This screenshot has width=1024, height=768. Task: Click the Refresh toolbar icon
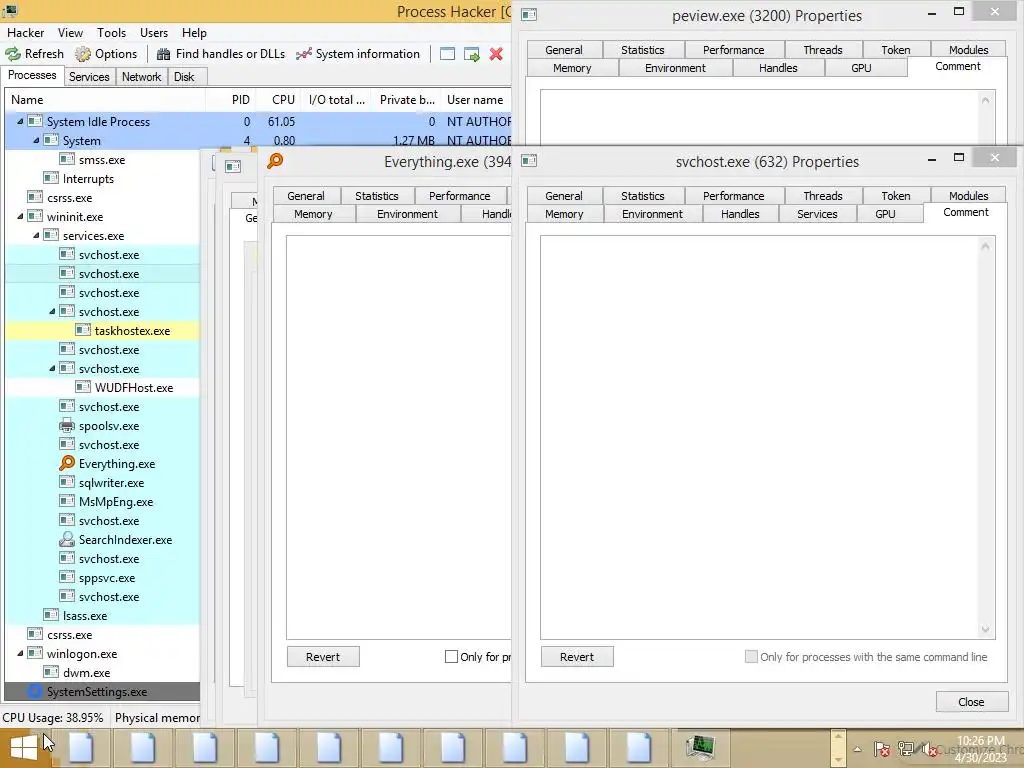(13, 54)
